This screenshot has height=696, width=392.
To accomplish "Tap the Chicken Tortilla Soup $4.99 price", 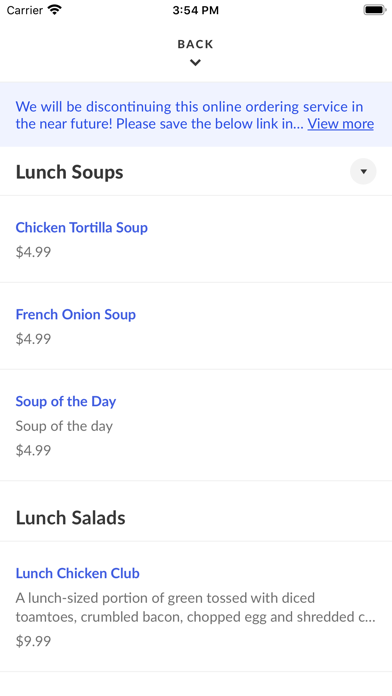I will point(33,252).
